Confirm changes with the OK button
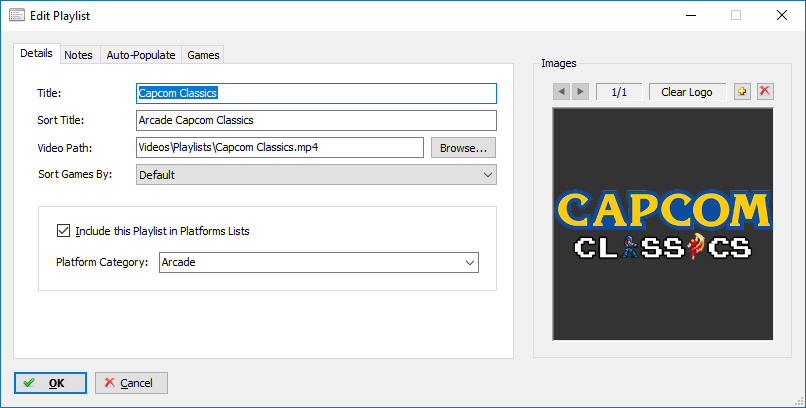Image resolution: width=806 pixels, height=408 pixels. click(x=50, y=383)
